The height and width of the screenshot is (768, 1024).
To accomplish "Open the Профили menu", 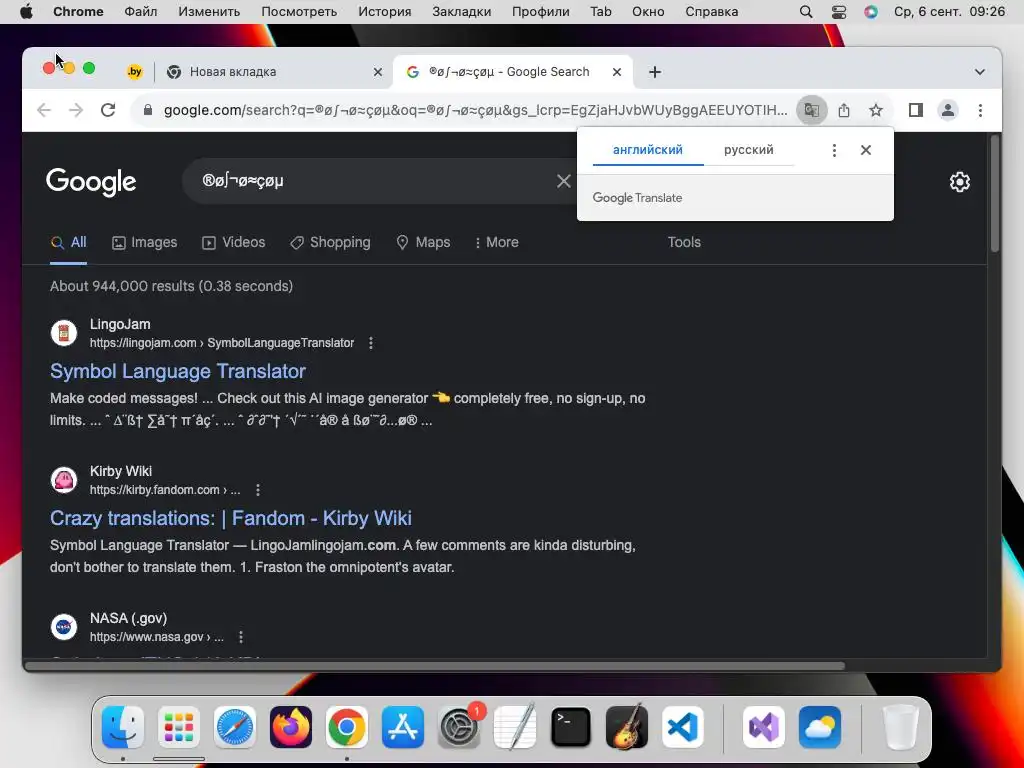I will (x=540, y=12).
